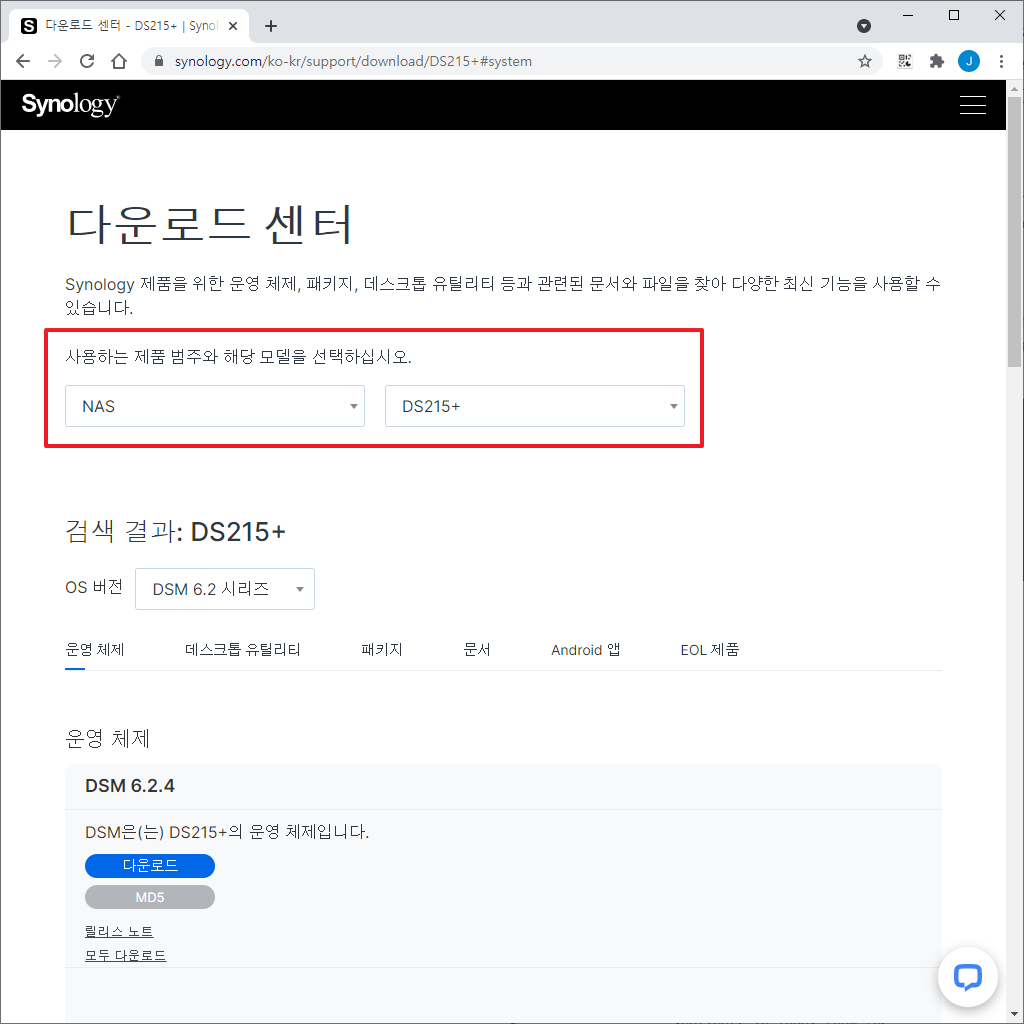This screenshot has width=1024, height=1024.
Task: View site info via the lock icon
Action: 158,61
